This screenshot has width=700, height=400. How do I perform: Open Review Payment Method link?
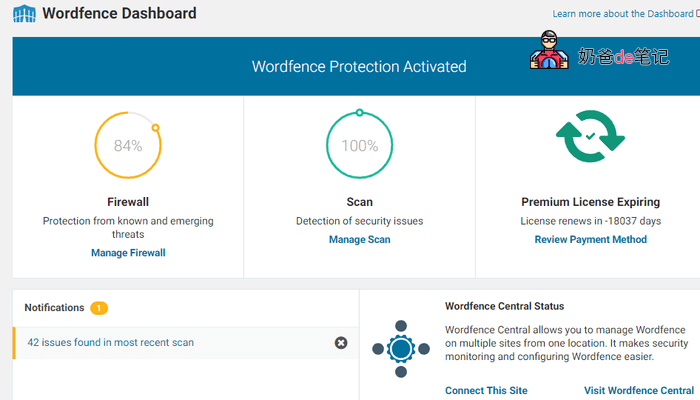tap(590, 239)
